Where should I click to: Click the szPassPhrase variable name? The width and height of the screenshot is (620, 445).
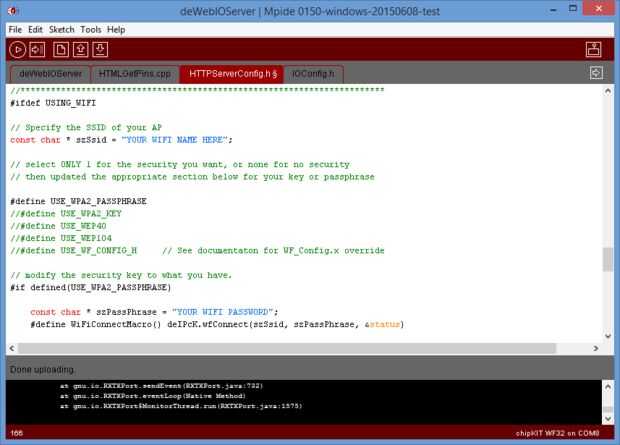tap(126, 312)
